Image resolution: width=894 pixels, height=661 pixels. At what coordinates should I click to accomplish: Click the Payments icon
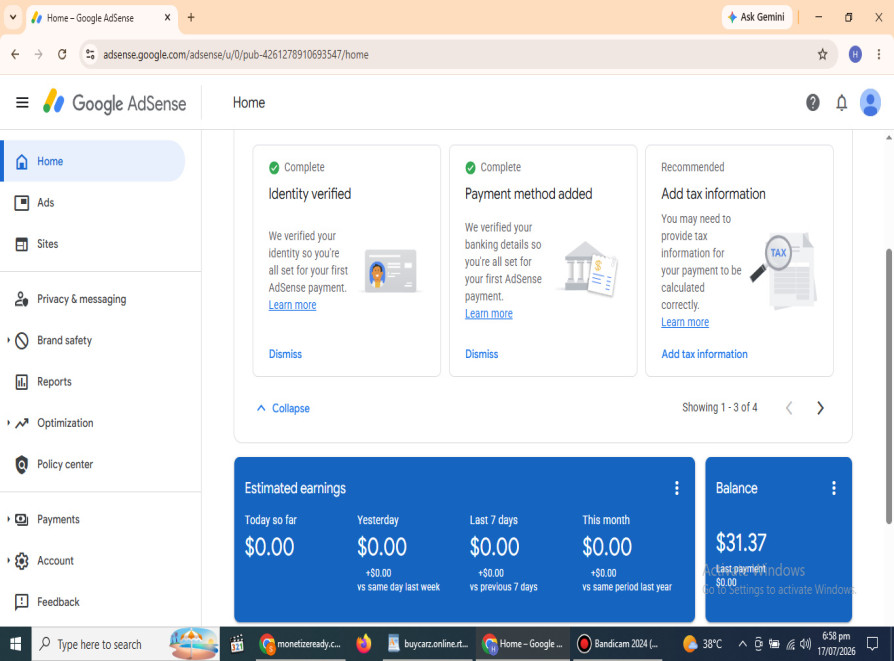pos(22,520)
